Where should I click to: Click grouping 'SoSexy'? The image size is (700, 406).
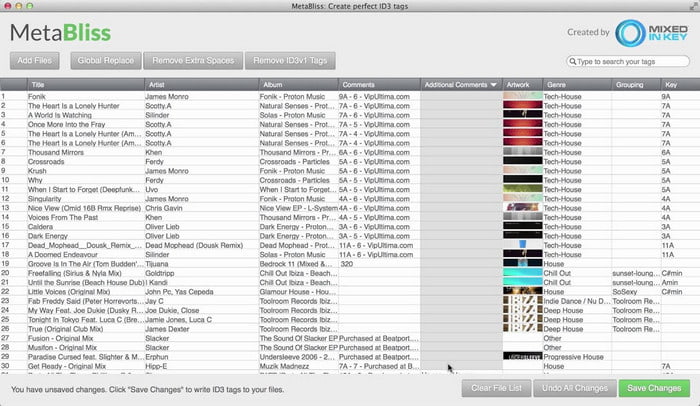tap(625, 292)
